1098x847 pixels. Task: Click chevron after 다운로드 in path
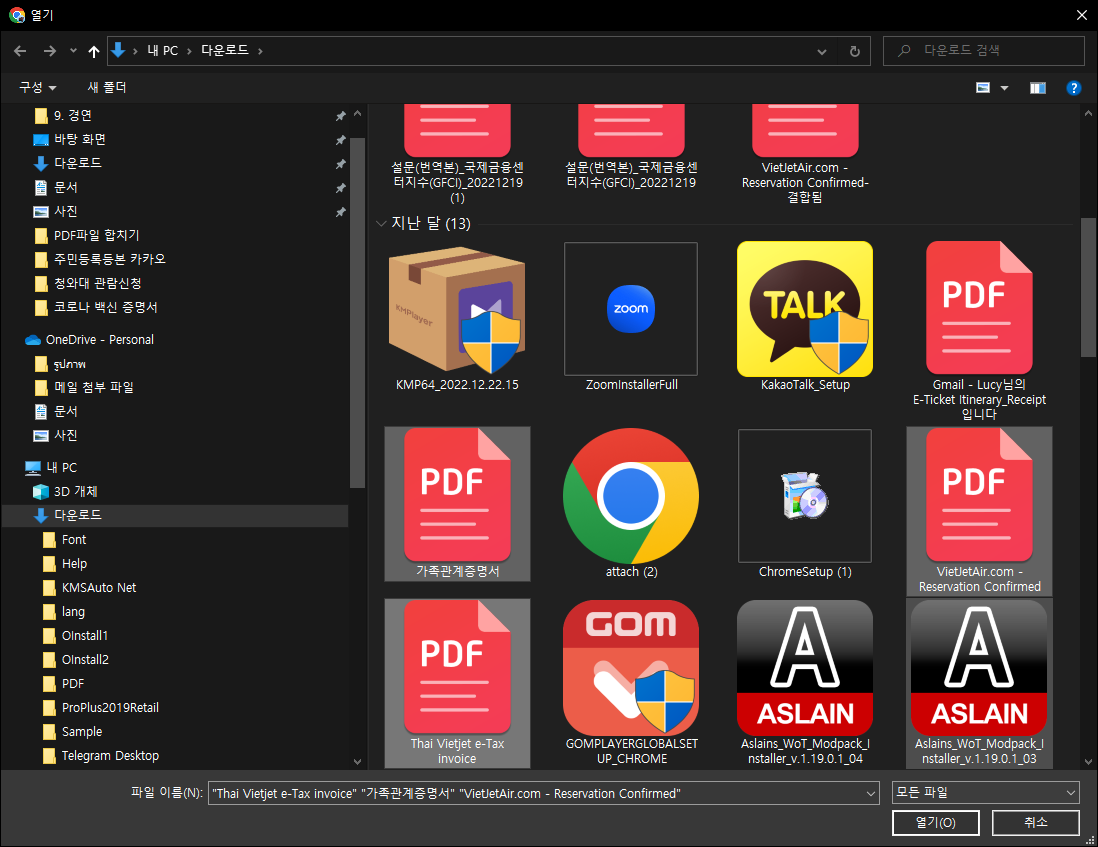pyautogui.click(x=260, y=51)
